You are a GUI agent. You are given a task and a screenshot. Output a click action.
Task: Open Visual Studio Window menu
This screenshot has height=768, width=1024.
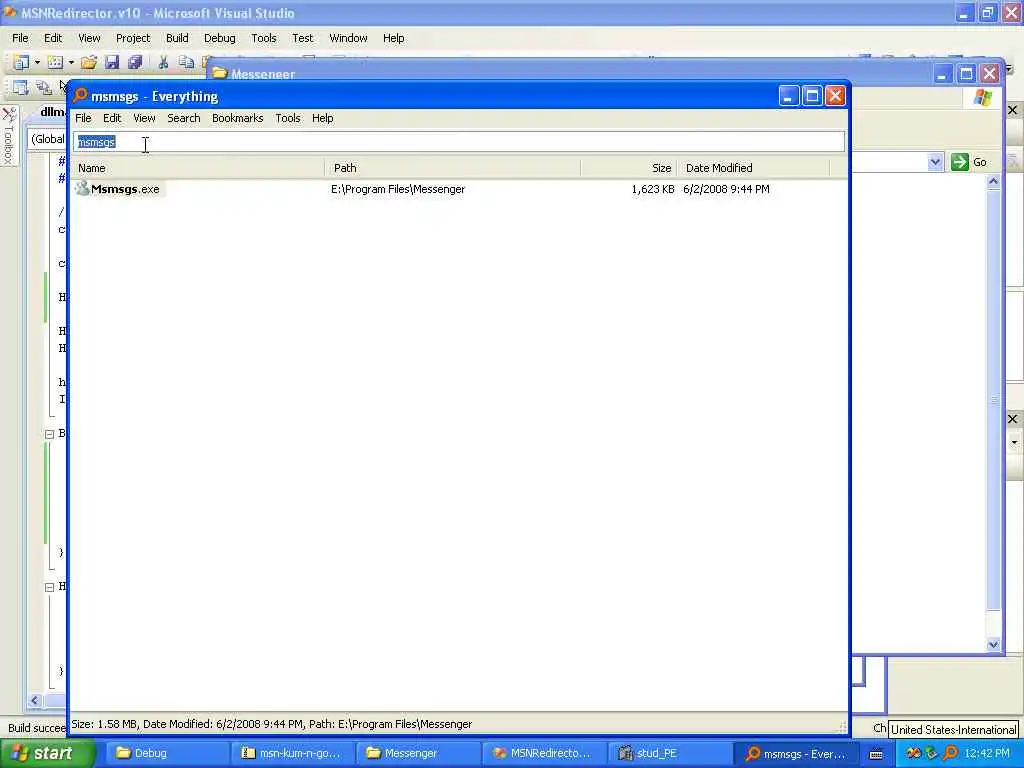[348, 38]
